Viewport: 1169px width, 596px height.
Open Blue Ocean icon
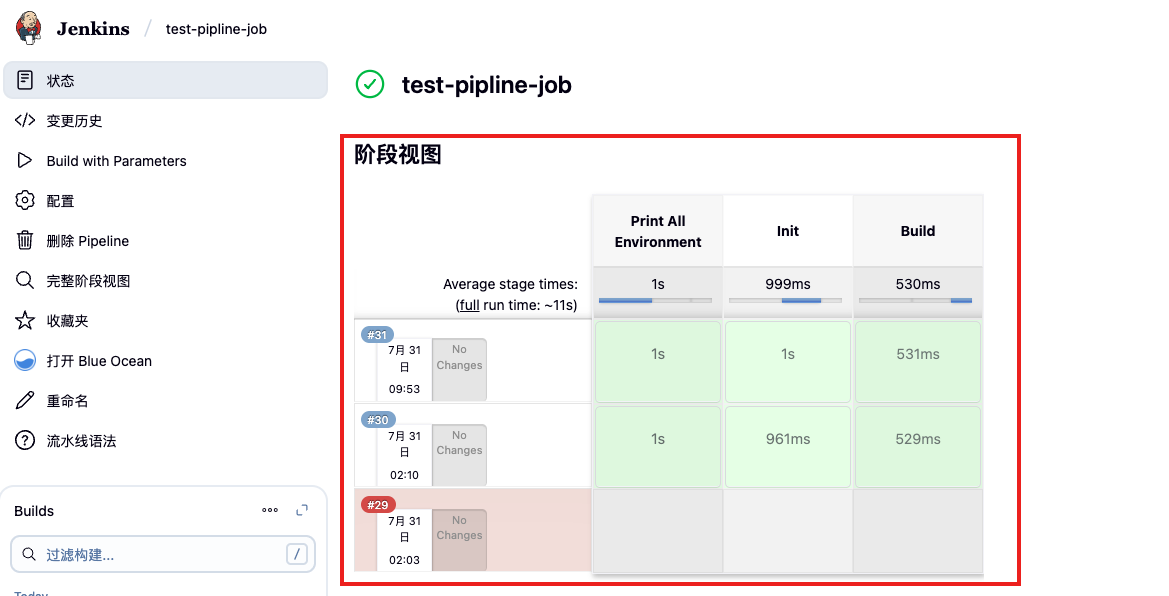(25, 361)
